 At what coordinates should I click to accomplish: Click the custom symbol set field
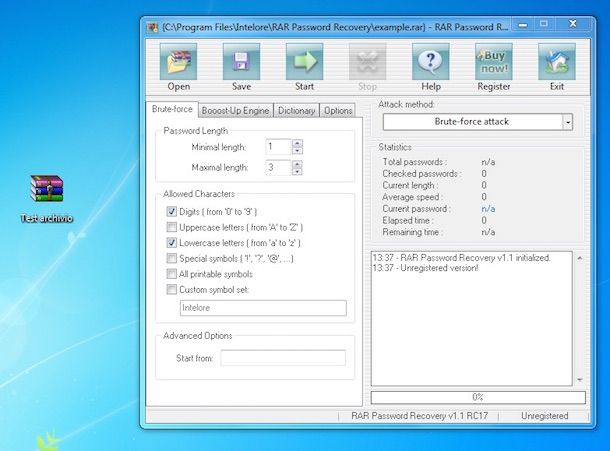pos(263,308)
